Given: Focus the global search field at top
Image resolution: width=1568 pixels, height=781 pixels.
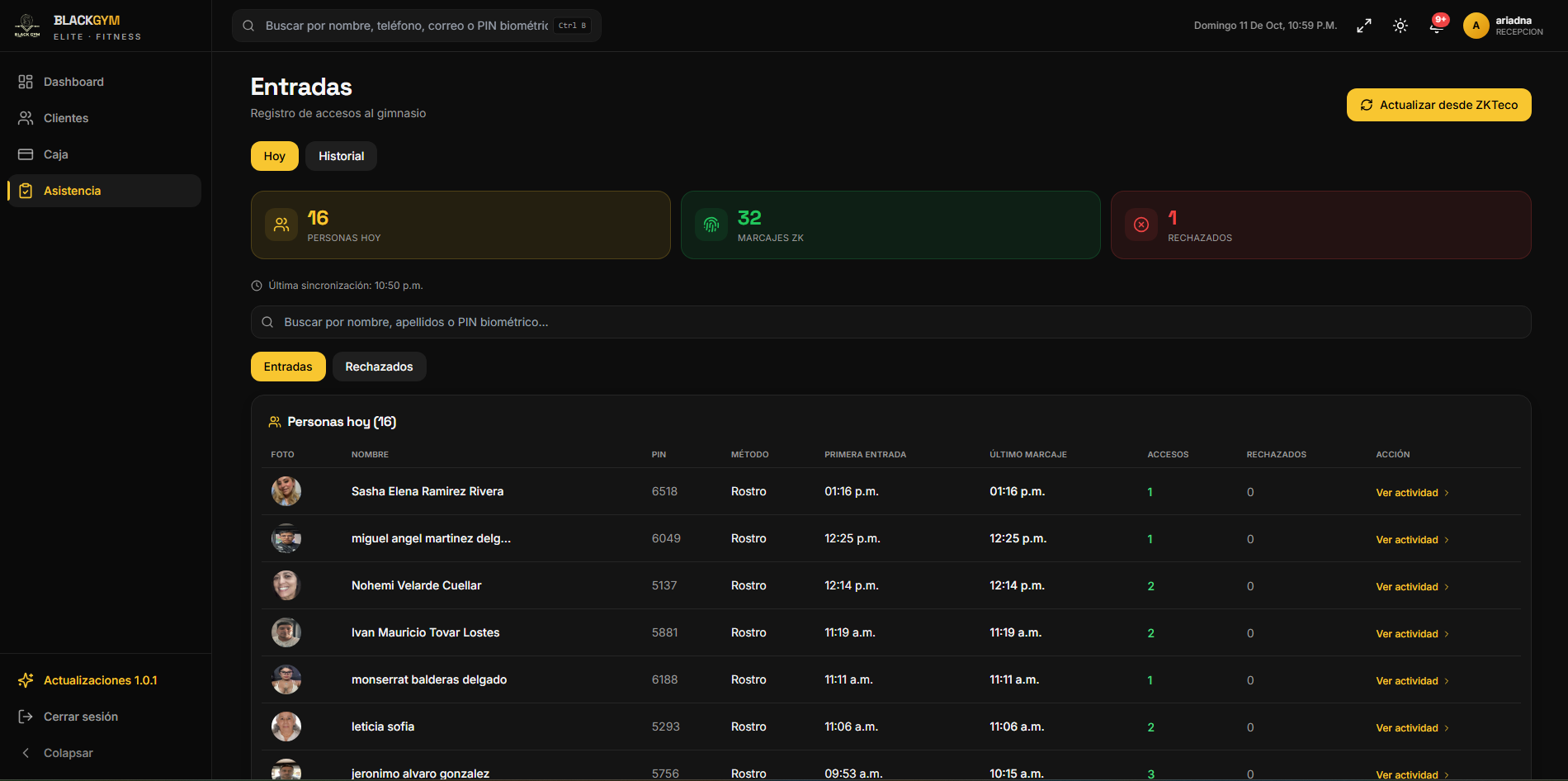Looking at the screenshot, I should 417,26.
